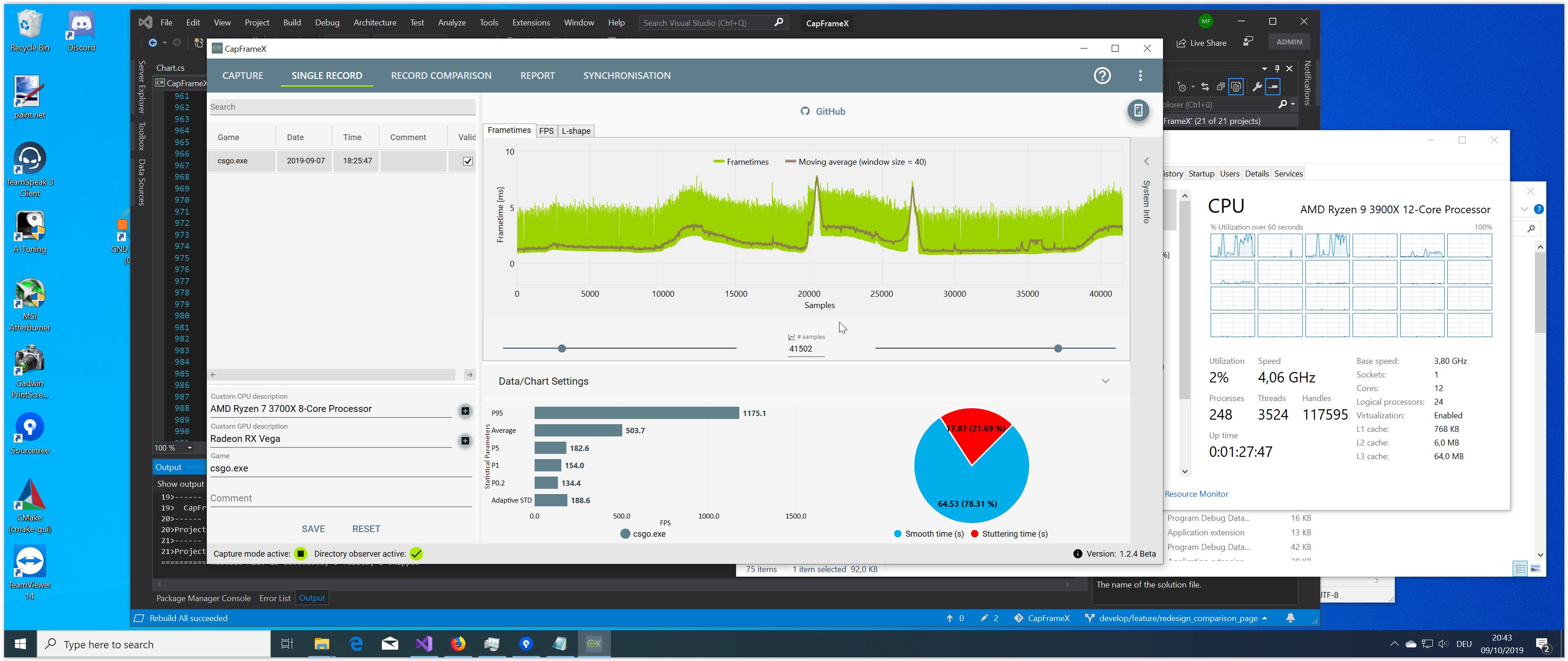Expand the System Info side panel arrow
The height and width of the screenshot is (661, 1568).
tap(1146, 162)
